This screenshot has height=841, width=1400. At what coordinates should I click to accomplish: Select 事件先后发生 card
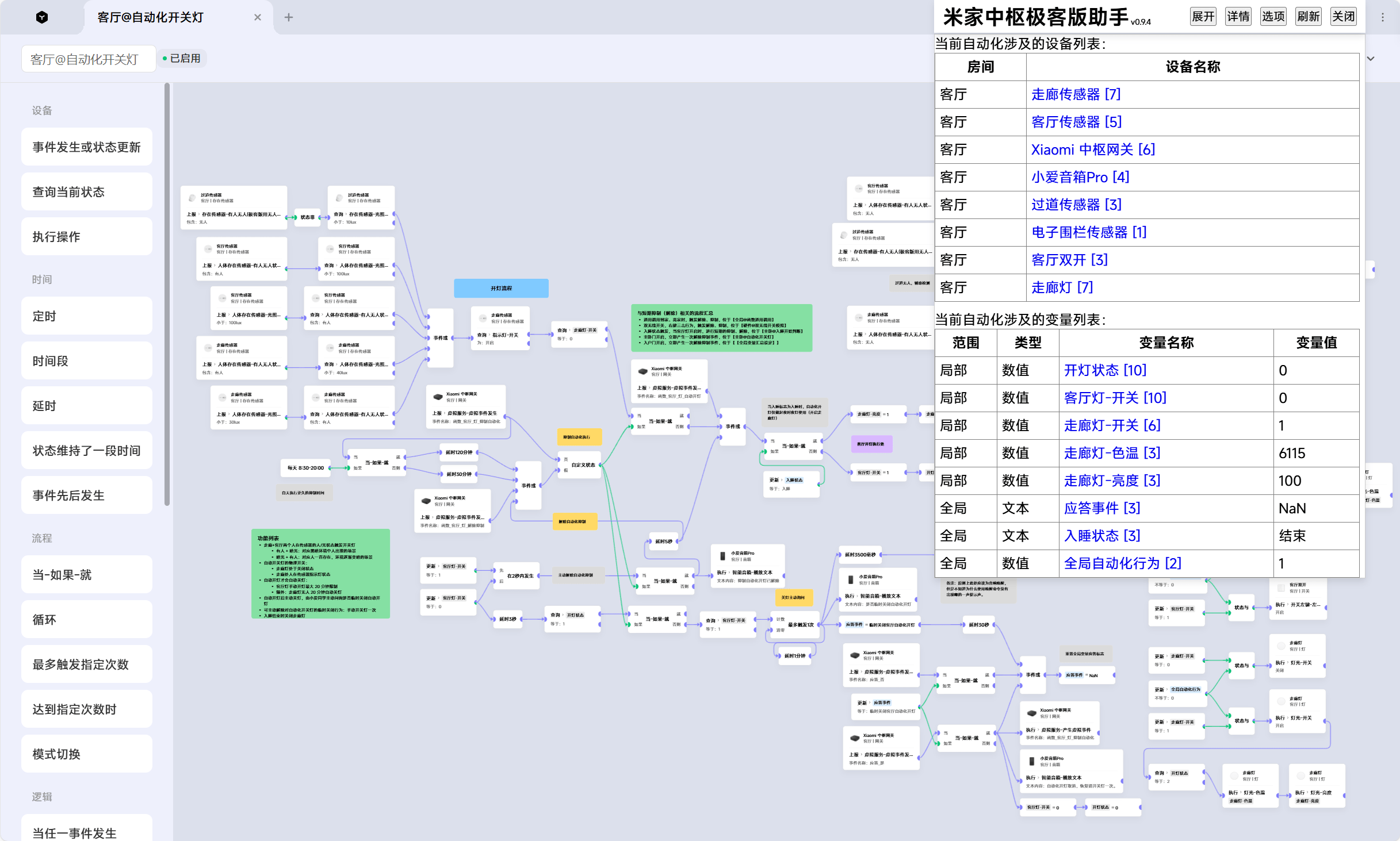[87, 496]
